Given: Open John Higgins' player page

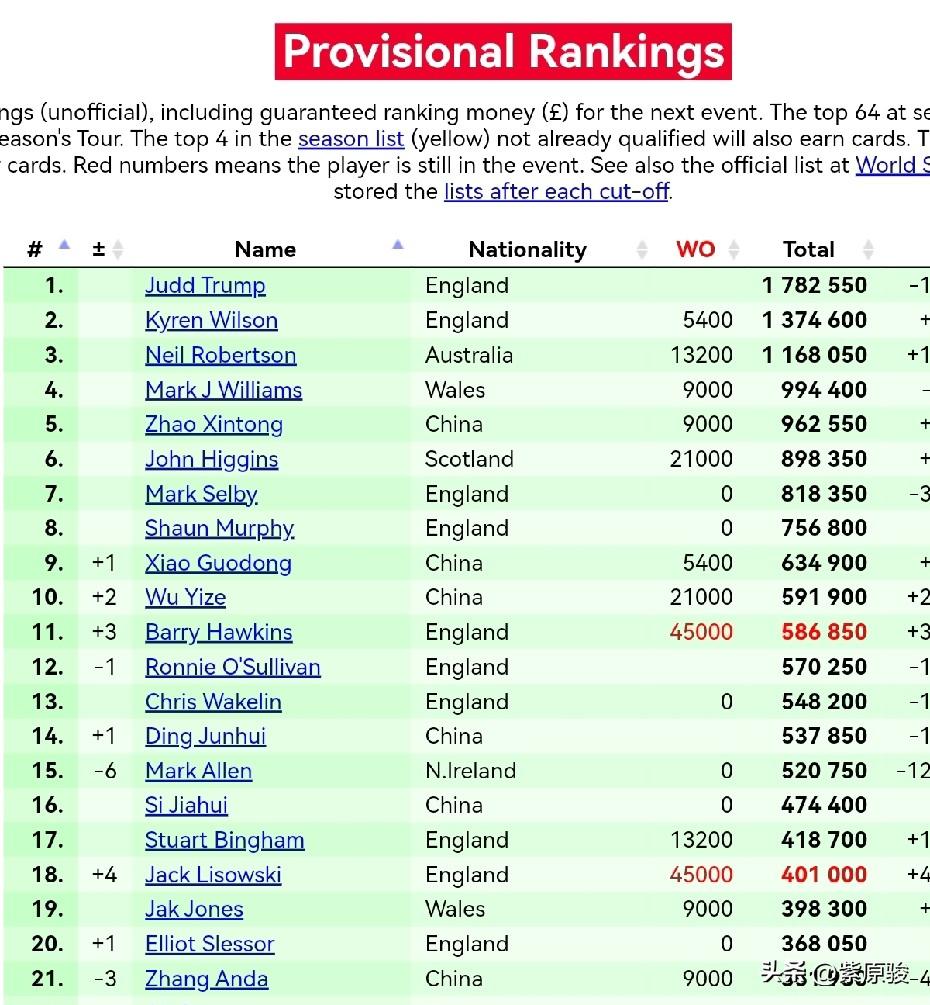Looking at the screenshot, I should [x=212, y=460].
